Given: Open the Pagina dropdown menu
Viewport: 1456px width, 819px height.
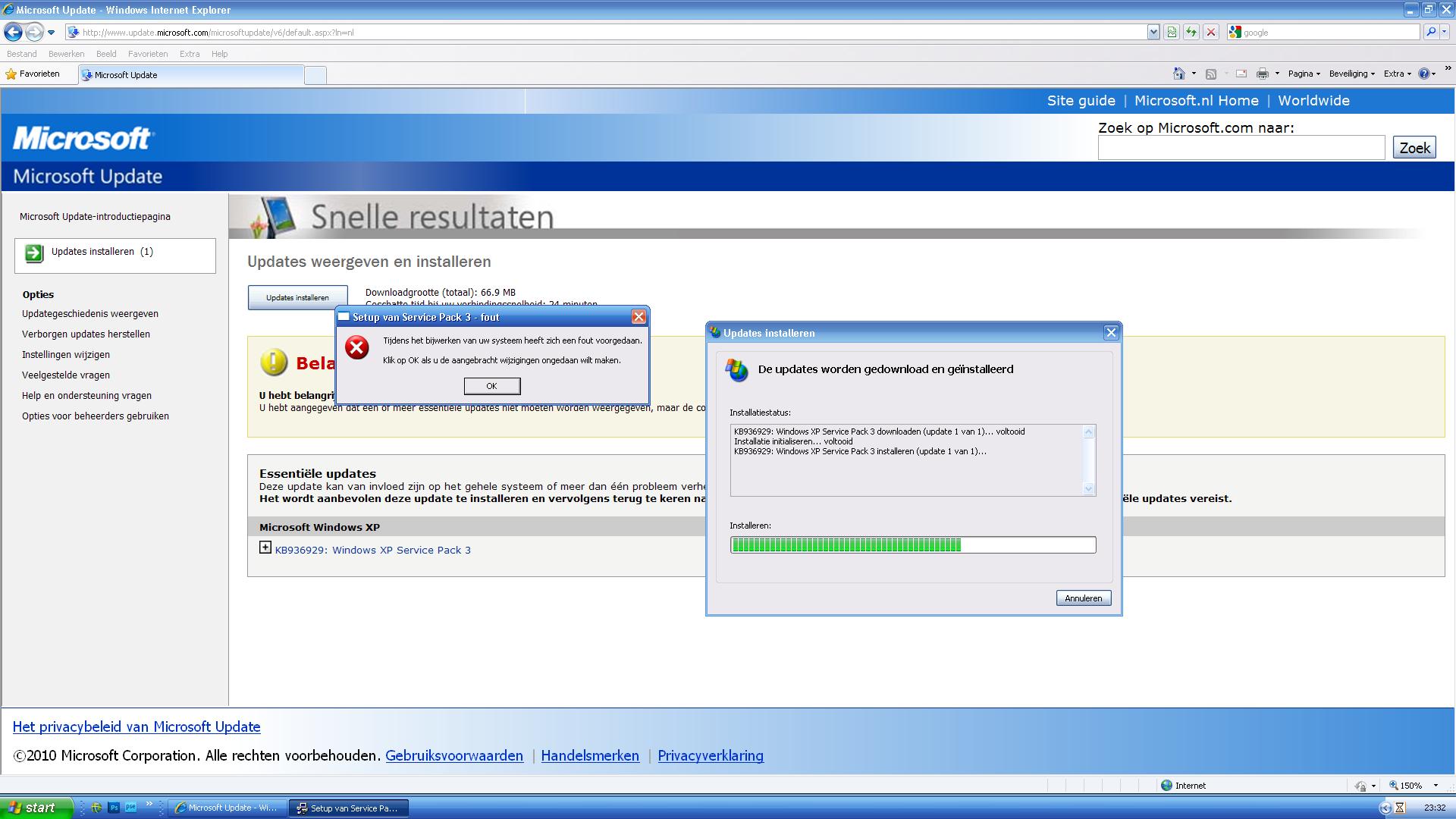Looking at the screenshot, I should [x=1304, y=74].
